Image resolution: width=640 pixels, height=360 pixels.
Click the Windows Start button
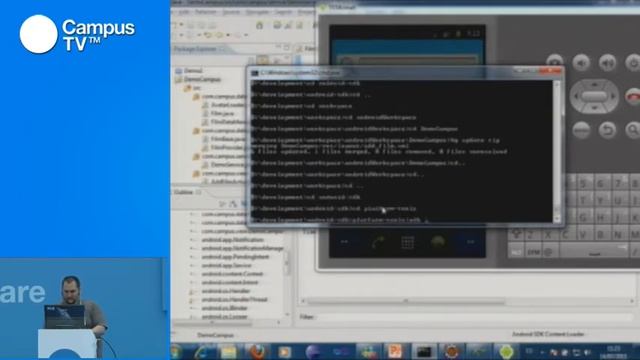(176, 351)
